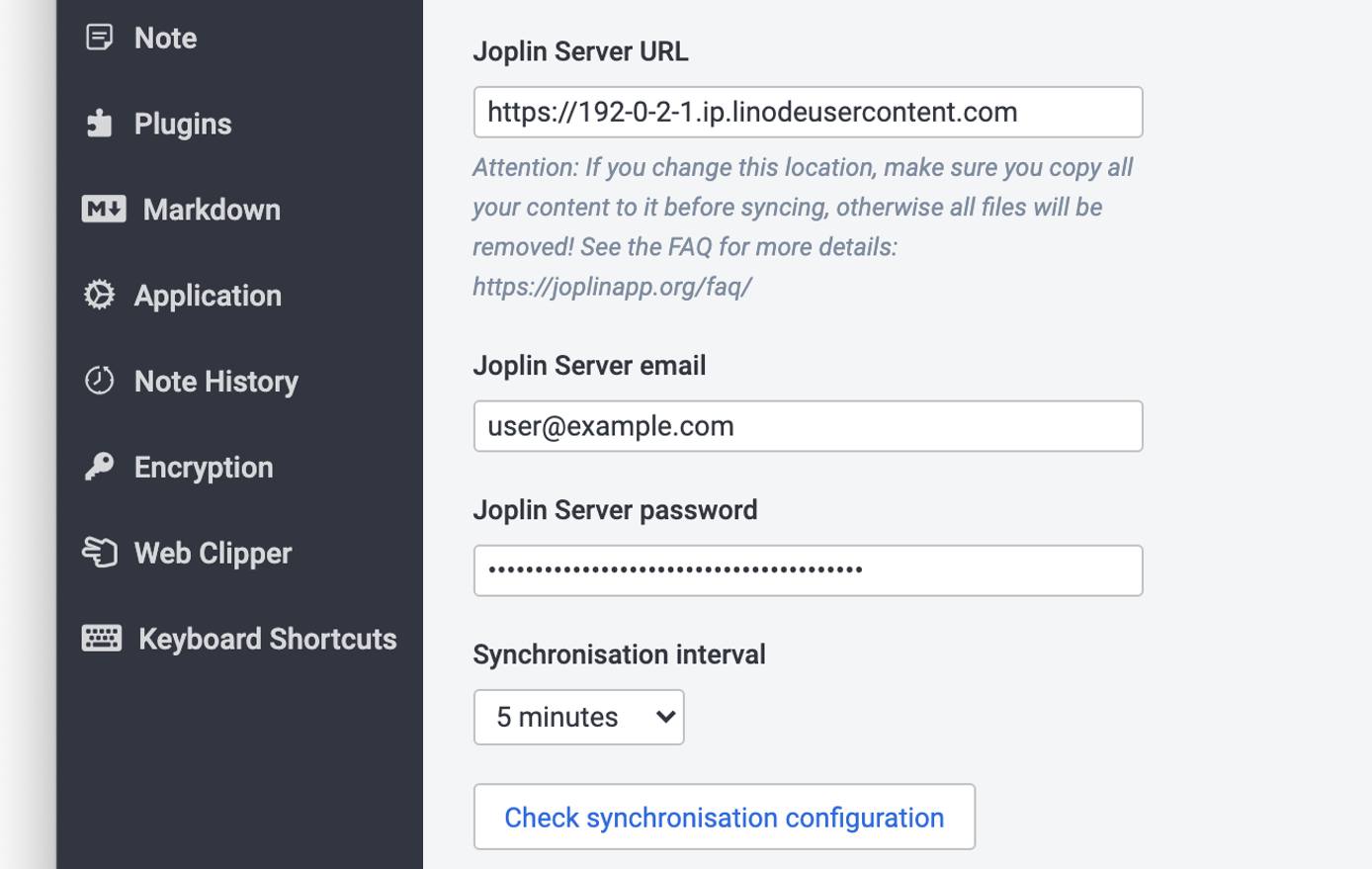1372x869 pixels.
Task: Open the joplinapp.org FAQ link
Action: tap(612, 286)
